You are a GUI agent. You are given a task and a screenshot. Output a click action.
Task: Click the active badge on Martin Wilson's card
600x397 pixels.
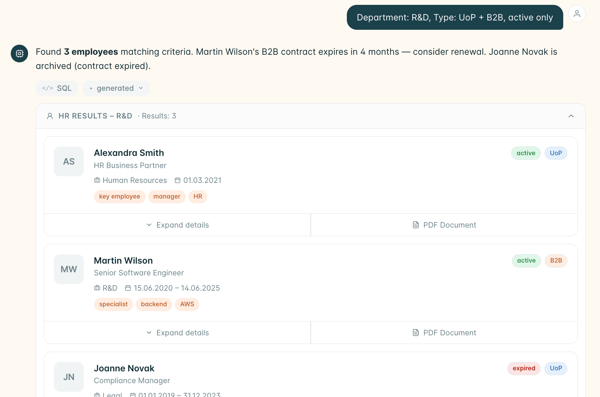pyautogui.click(x=526, y=261)
